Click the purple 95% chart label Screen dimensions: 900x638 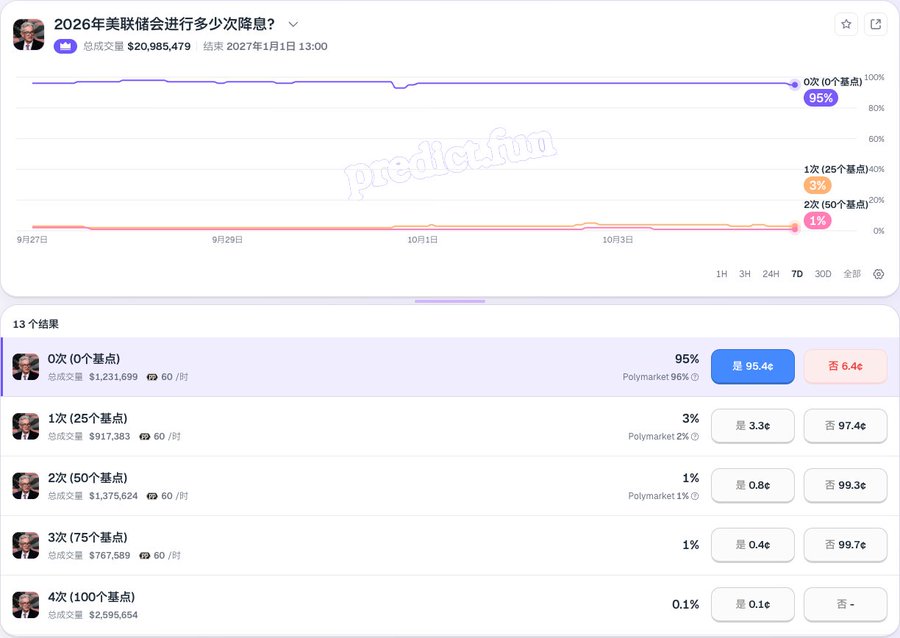(x=820, y=98)
